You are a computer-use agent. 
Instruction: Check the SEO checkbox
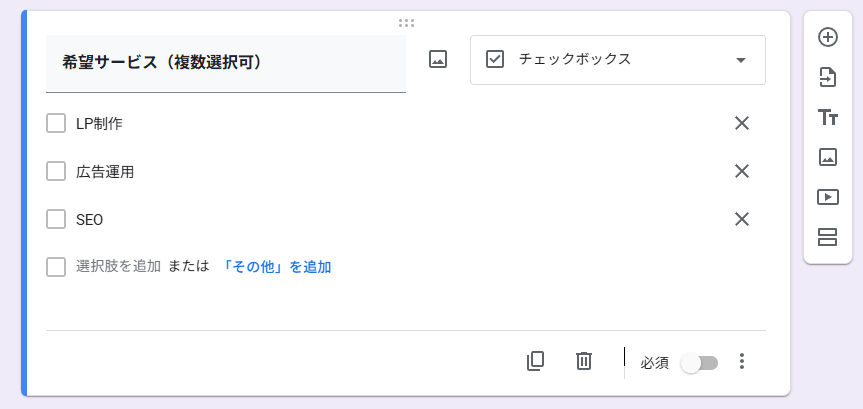pyautogui.click(x=56, y=220)
